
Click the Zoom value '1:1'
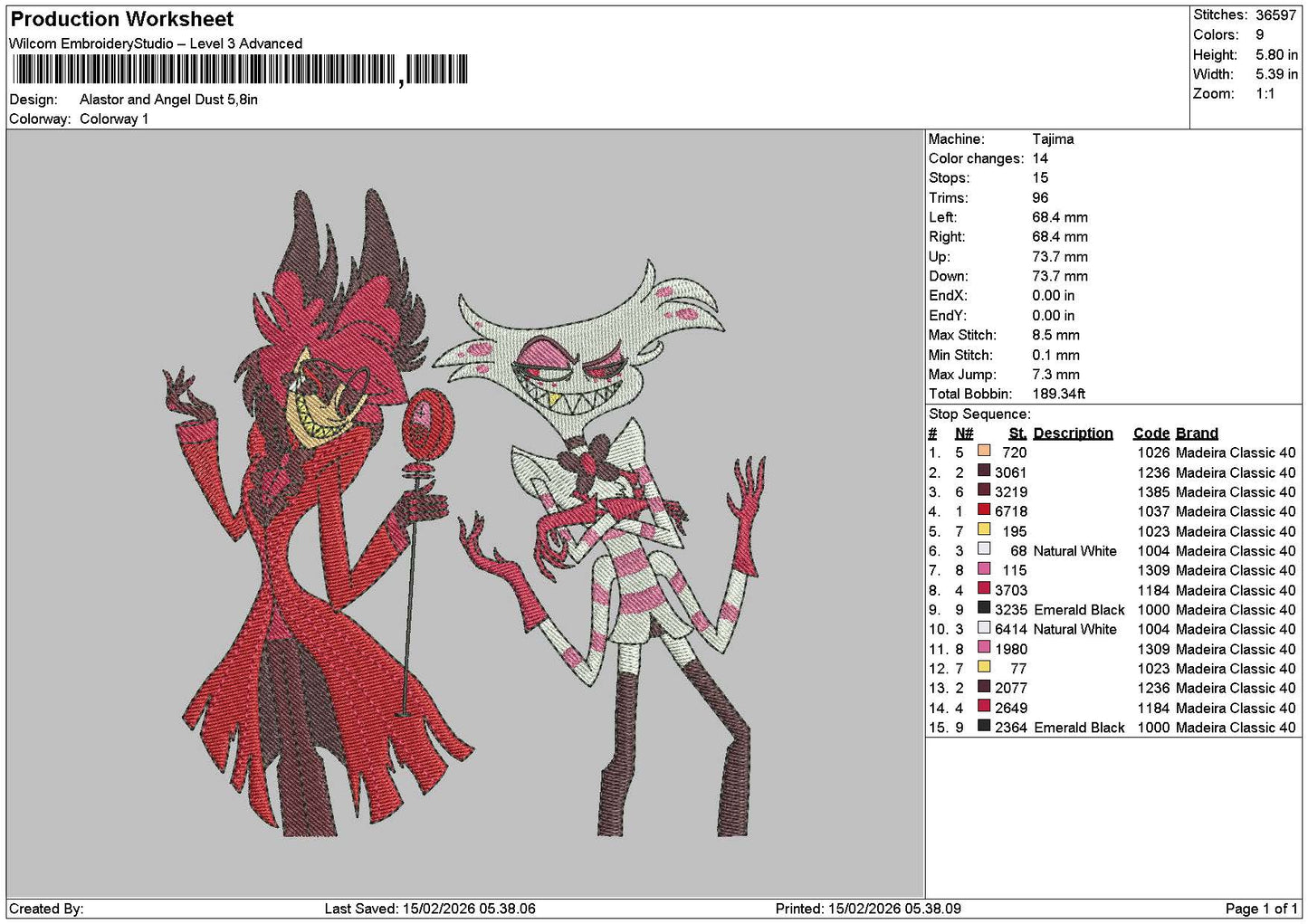click(x=1265, y=94)
